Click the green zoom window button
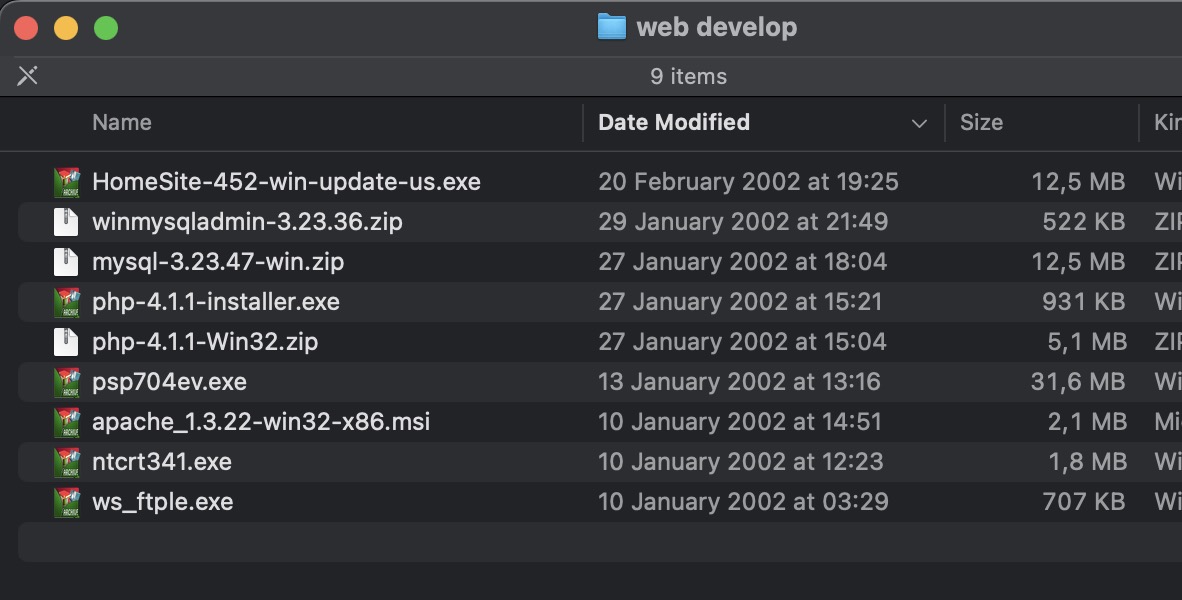The image size is (1182, 600). click(106, 28)
